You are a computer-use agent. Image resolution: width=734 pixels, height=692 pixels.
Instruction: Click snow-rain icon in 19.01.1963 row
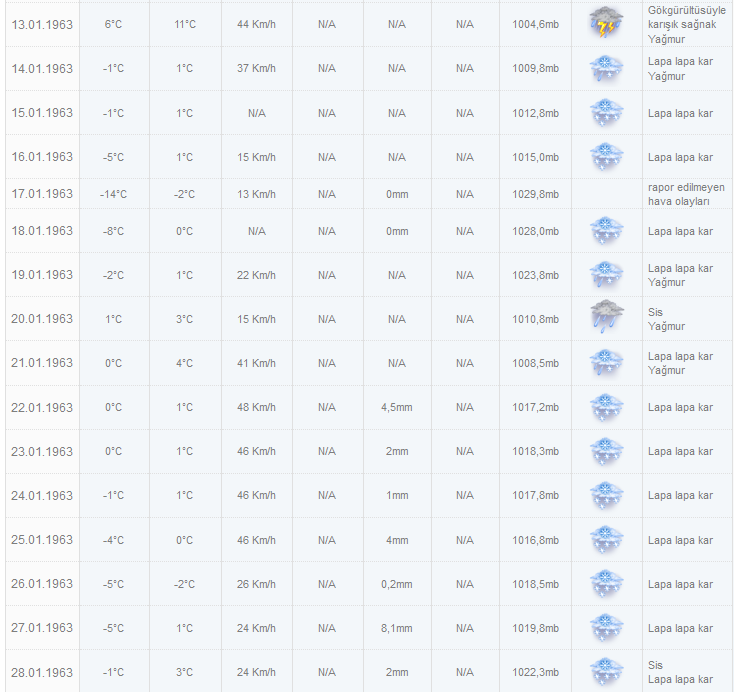(606, 275)
